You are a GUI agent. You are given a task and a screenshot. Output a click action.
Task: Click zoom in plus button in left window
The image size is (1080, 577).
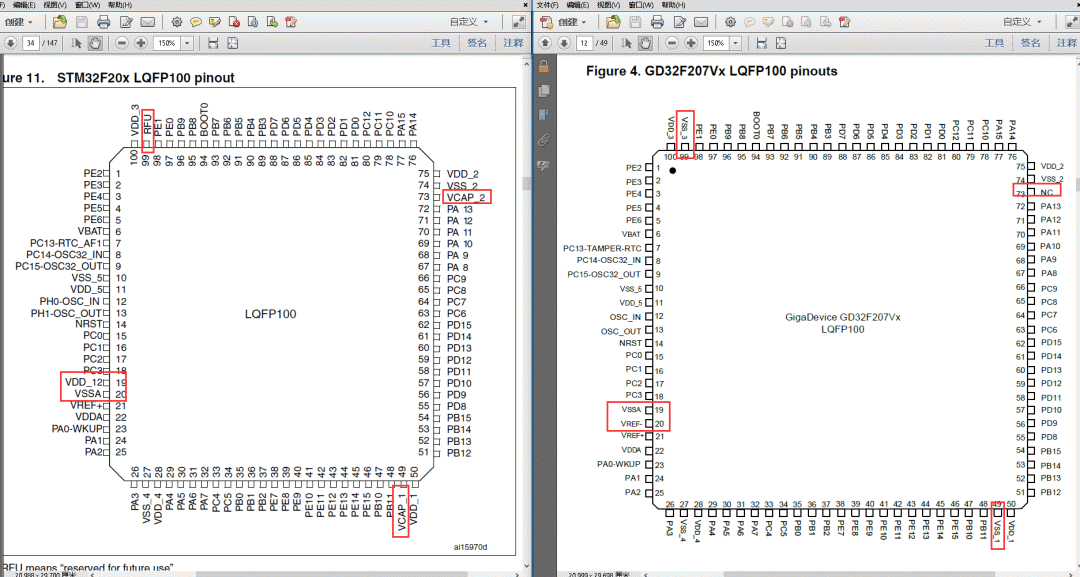pyautogui.click(x=141, y=43)
